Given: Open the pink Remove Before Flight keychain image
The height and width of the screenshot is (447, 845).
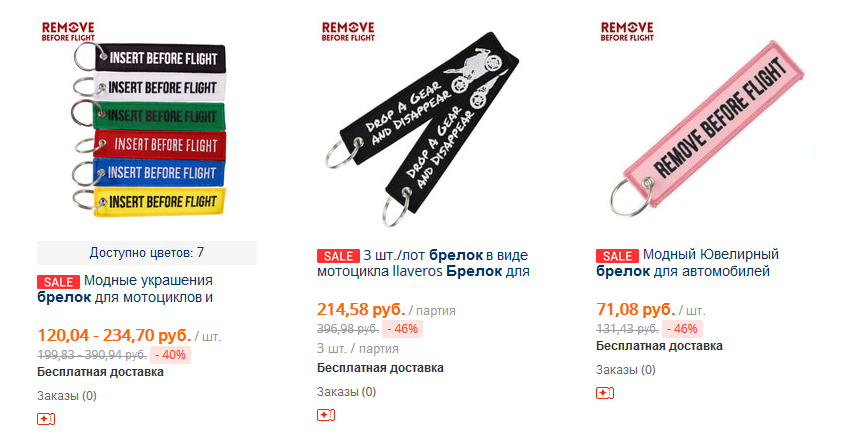Looking at the screenshot, I should [706, 128].
